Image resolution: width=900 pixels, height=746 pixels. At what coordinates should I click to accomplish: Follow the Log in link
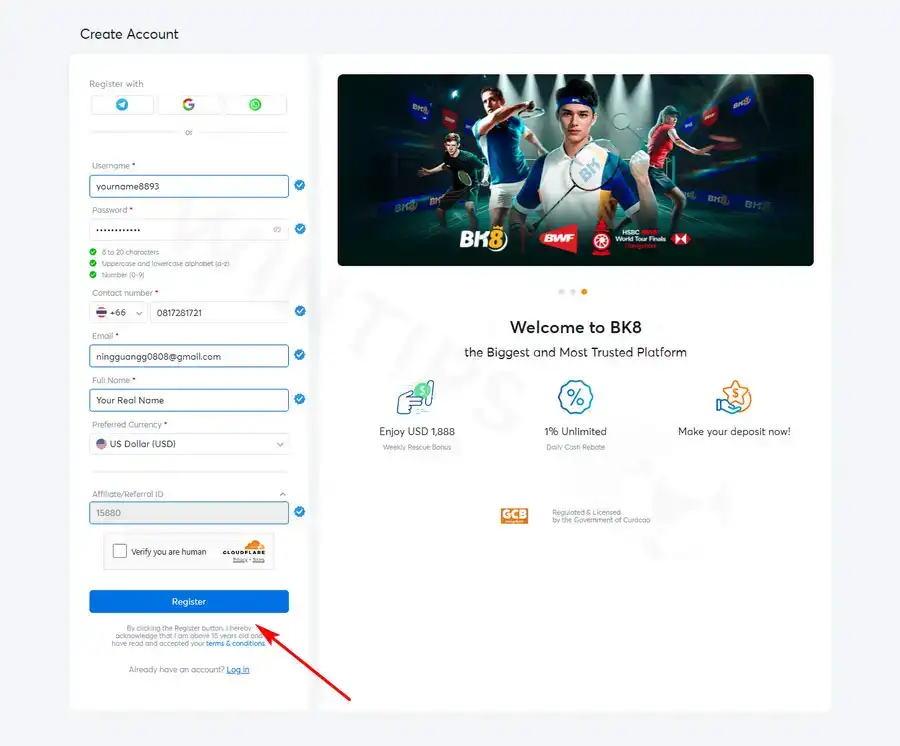[238, 670]
